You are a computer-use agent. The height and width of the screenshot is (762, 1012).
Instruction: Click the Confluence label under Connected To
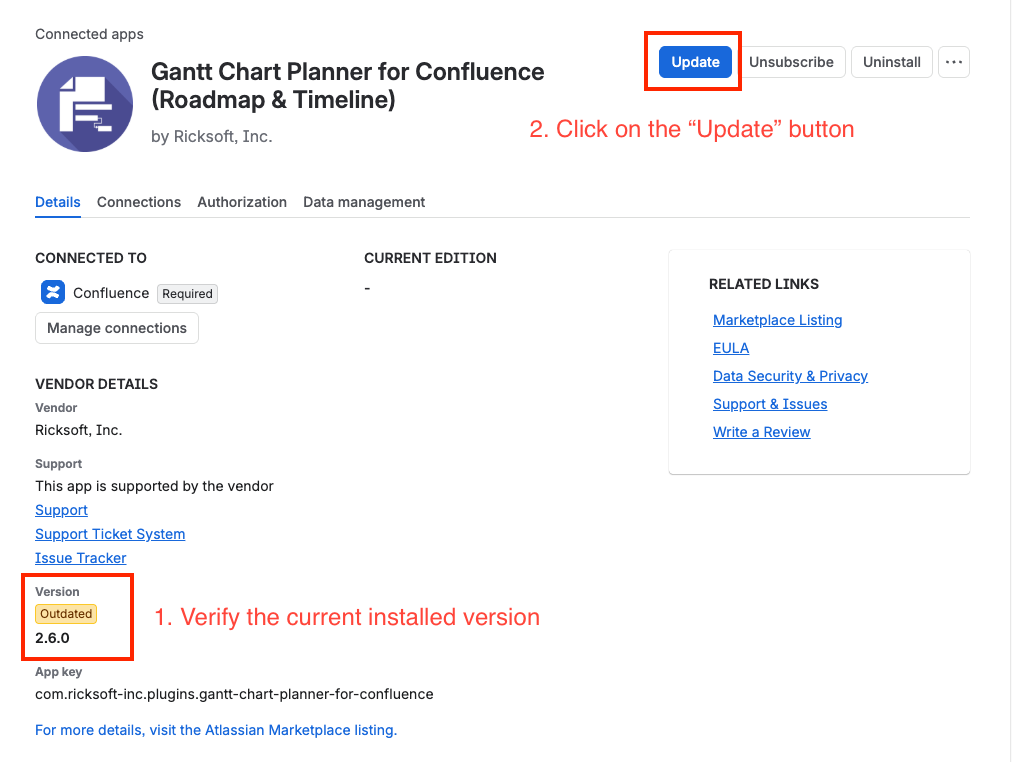click(111, 293)
